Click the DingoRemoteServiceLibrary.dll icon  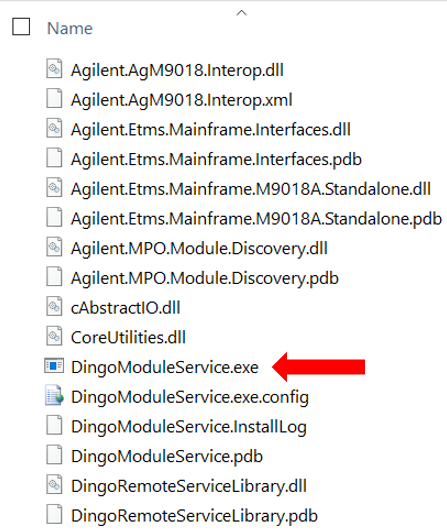(x=54, y=485)
